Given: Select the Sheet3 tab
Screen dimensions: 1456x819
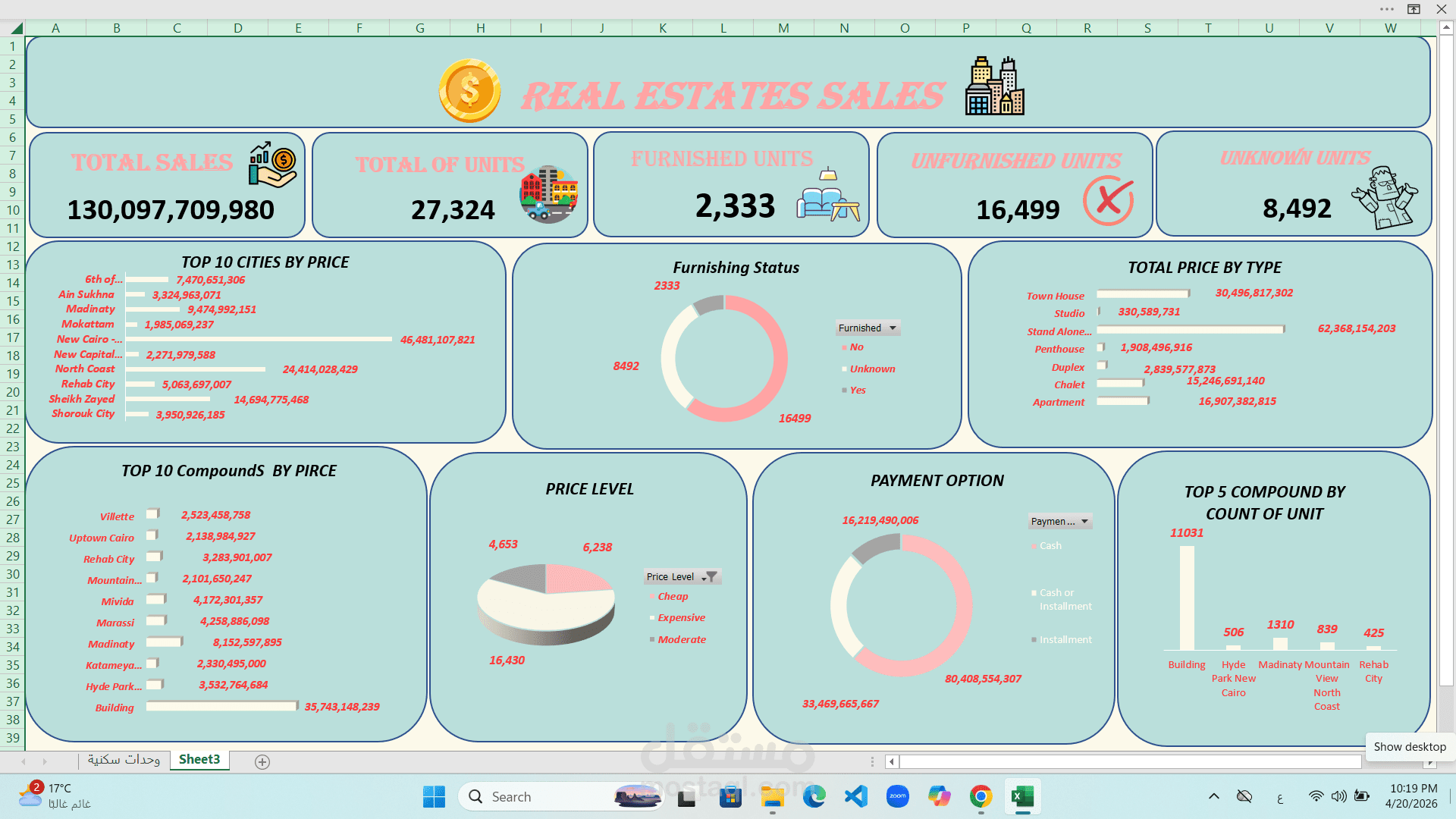Looking at the screenshot, I should coord(199,760).
